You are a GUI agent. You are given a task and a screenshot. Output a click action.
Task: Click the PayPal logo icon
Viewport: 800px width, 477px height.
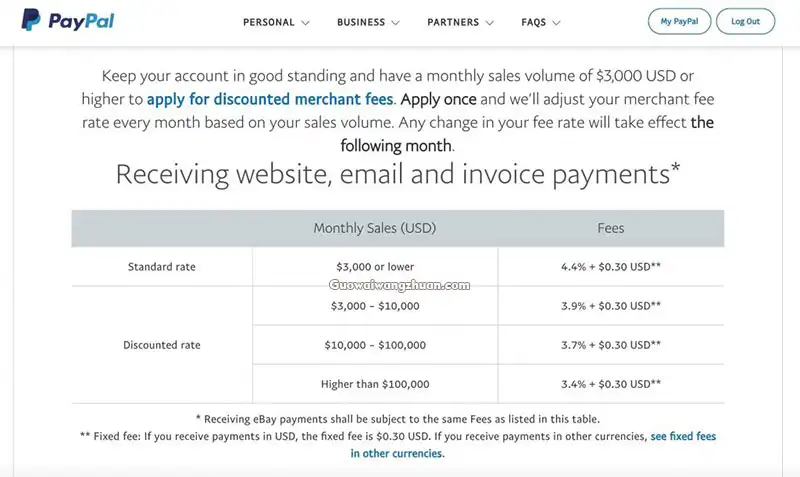click(x=31, y=20)
